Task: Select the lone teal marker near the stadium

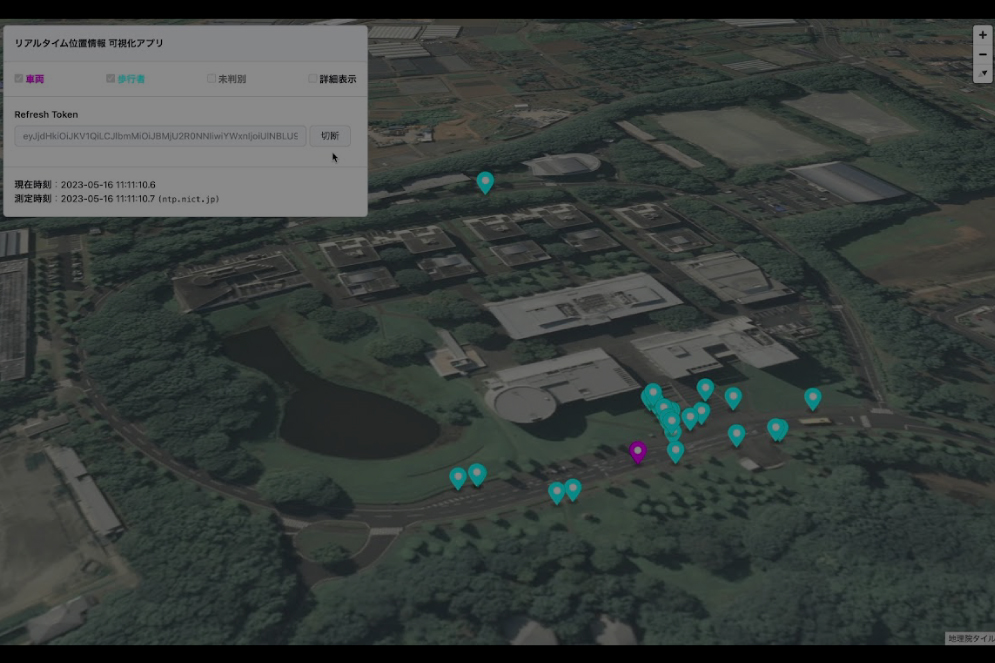Action: click(x=485, y=181)
